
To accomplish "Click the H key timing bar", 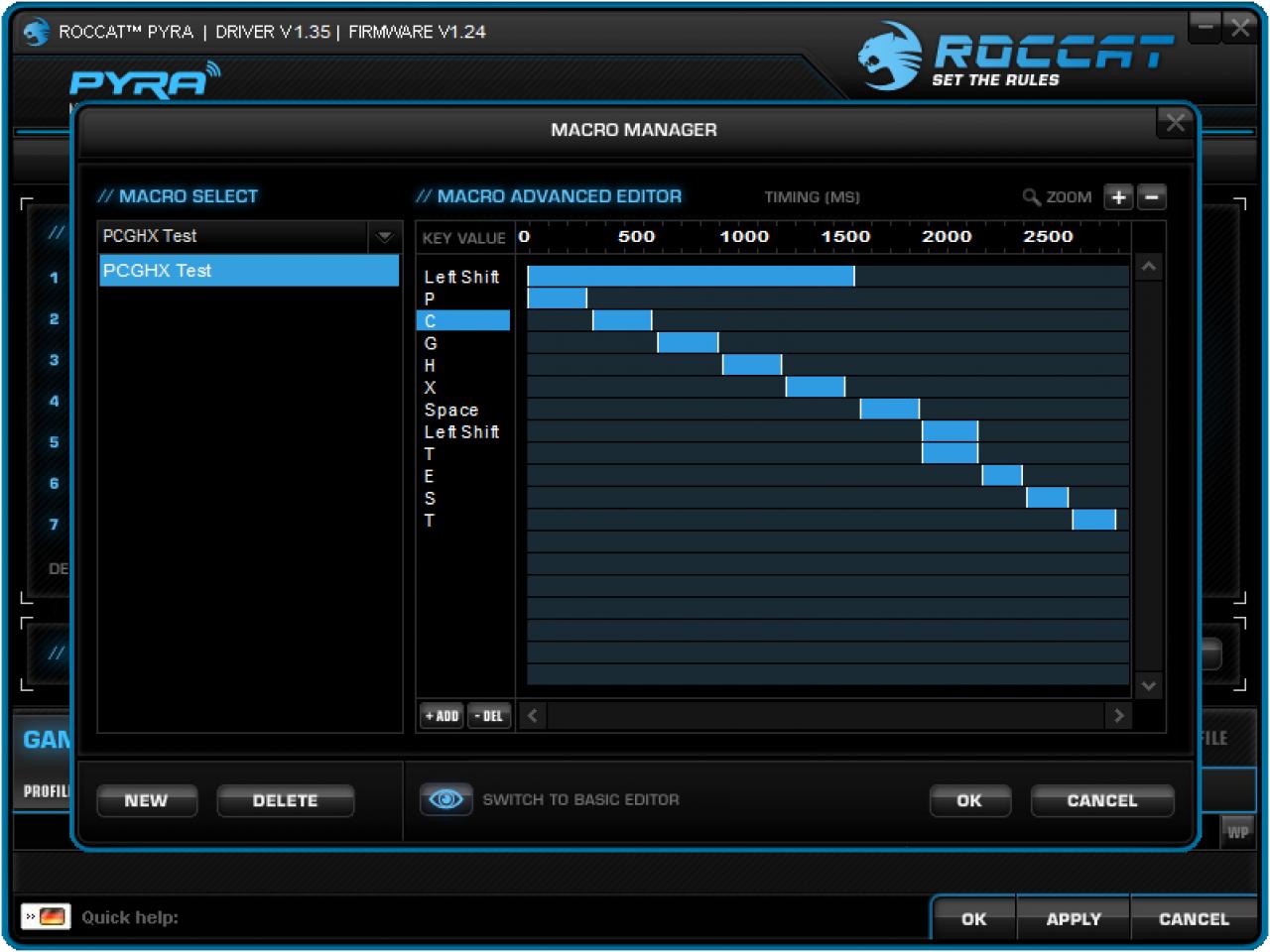I will (x=752, y=364).
